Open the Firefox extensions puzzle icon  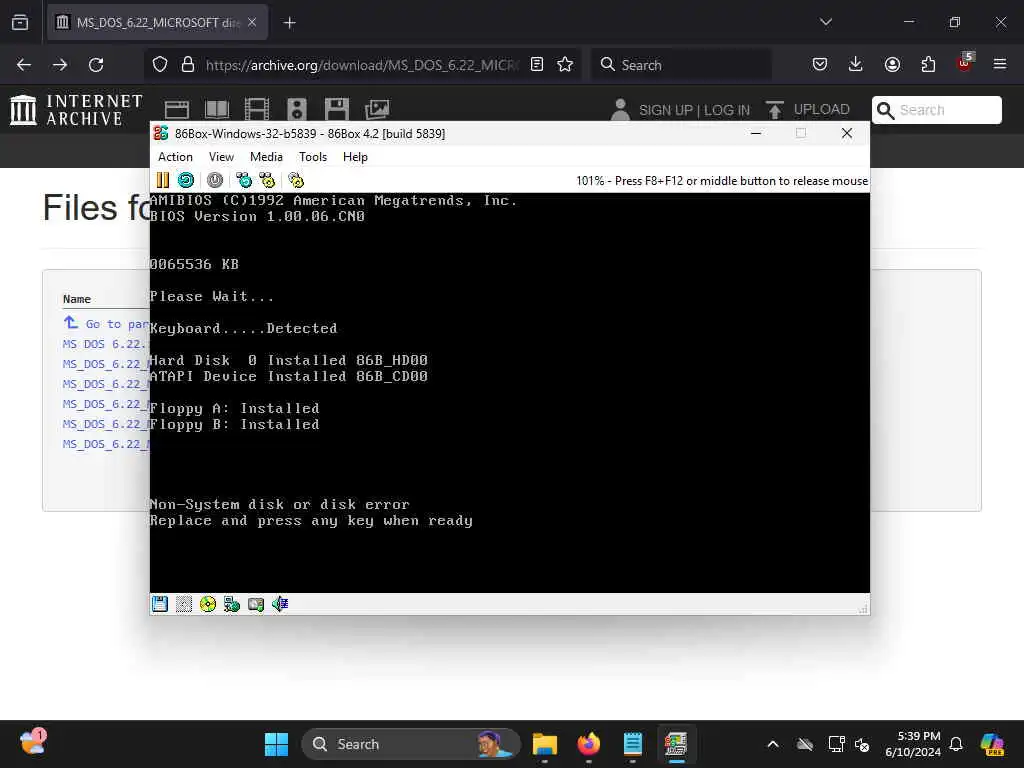pos(928,65)
